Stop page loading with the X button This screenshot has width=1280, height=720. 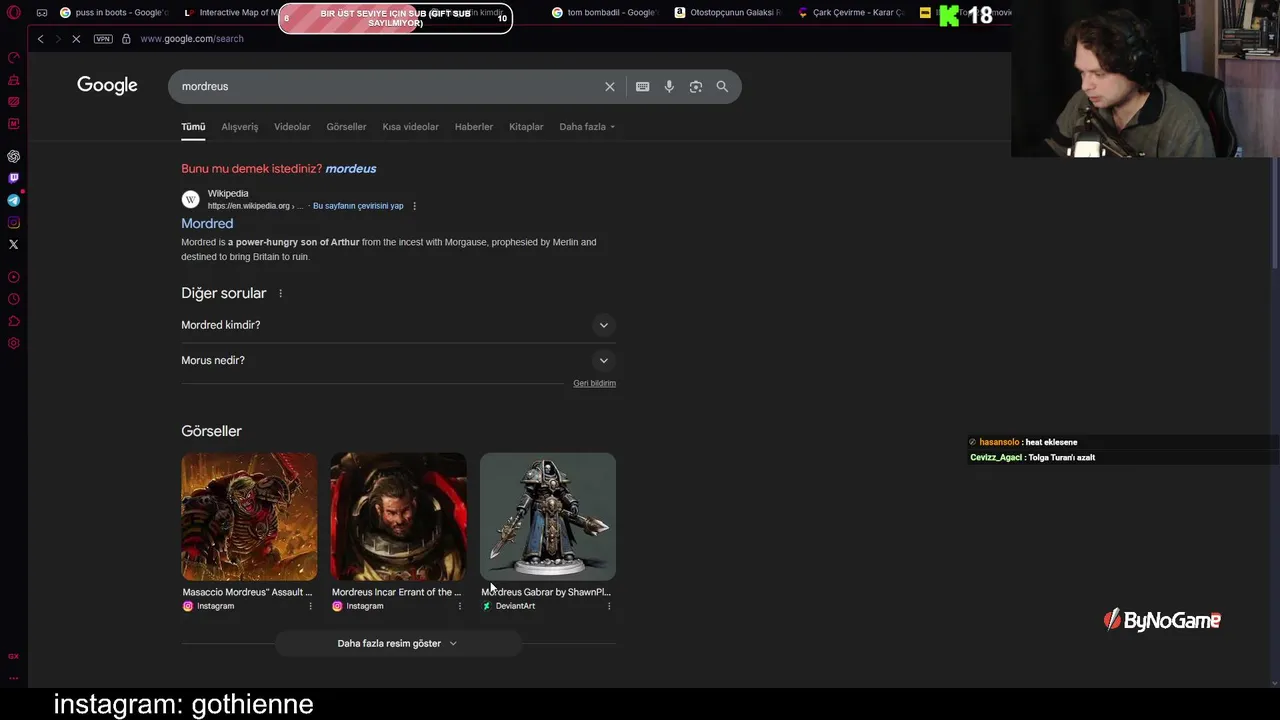[76, 39]
